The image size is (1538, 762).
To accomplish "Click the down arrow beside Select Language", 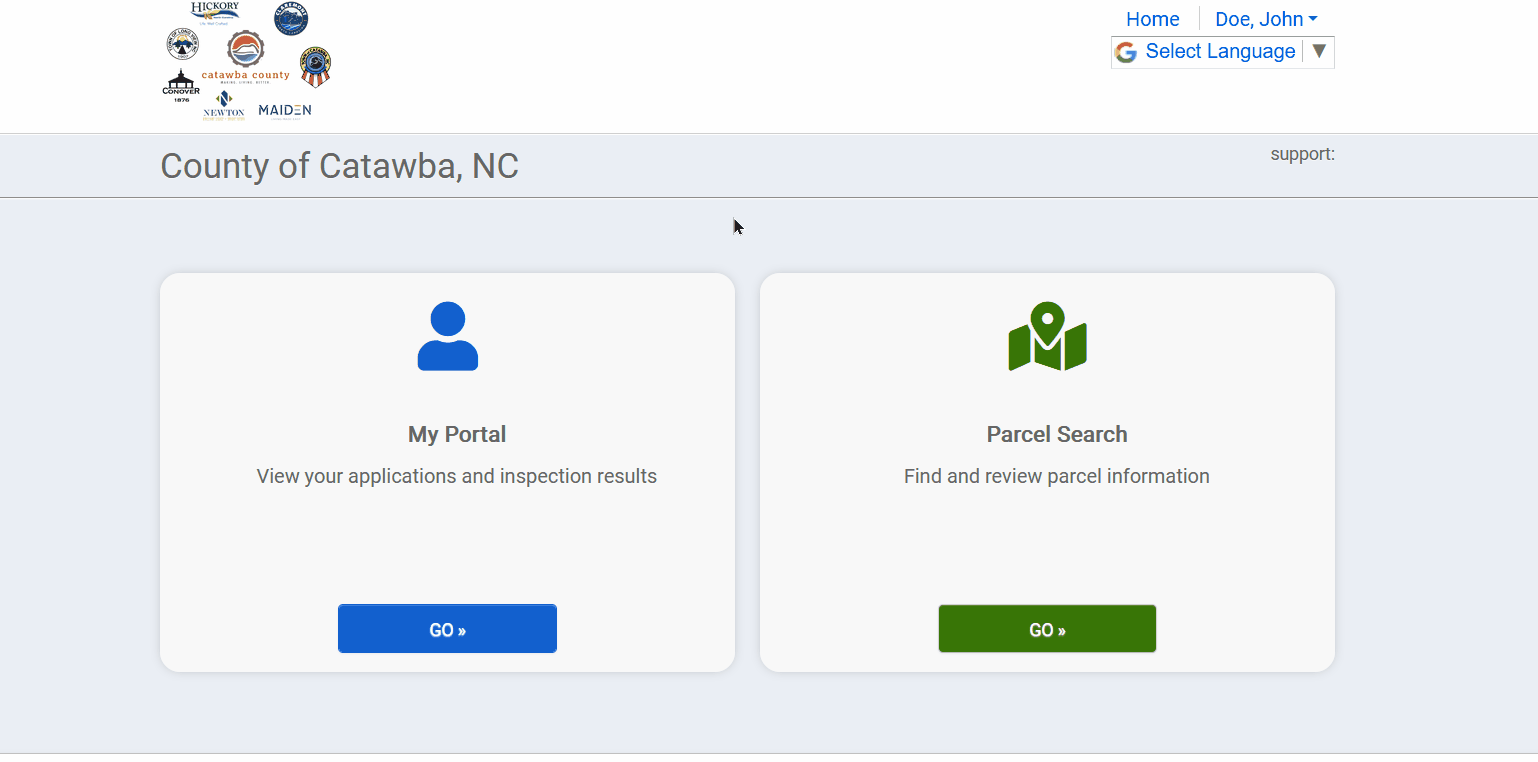I will (x=1319, y=52).
